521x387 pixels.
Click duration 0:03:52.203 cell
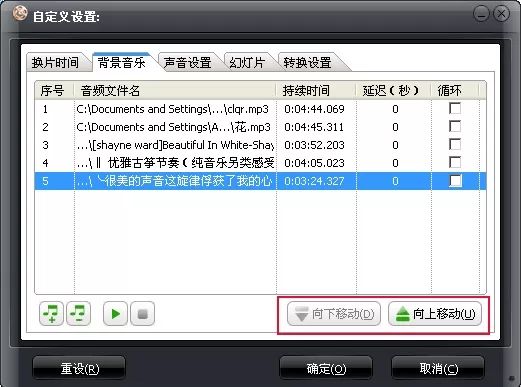(314, 145)
